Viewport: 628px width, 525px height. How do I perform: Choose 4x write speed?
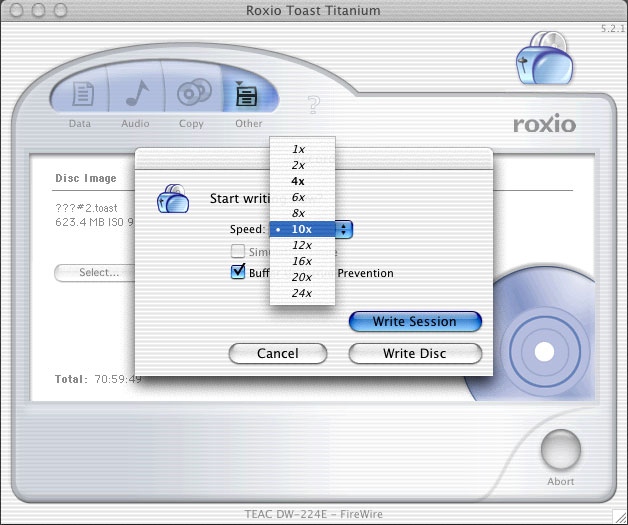(302, 181)
